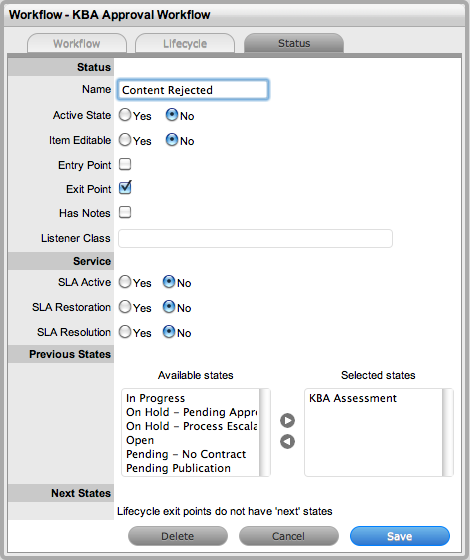Enable the Has Notes checkbox
This screenshot has width=470, height=560.
[x=125, y=212]
